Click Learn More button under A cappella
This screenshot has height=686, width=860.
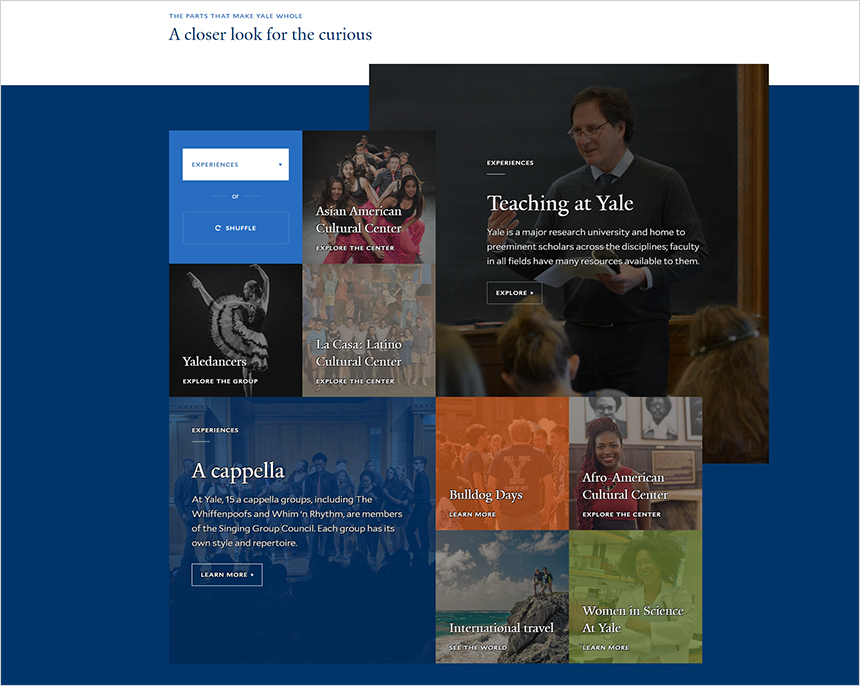(x=227, y=575)
